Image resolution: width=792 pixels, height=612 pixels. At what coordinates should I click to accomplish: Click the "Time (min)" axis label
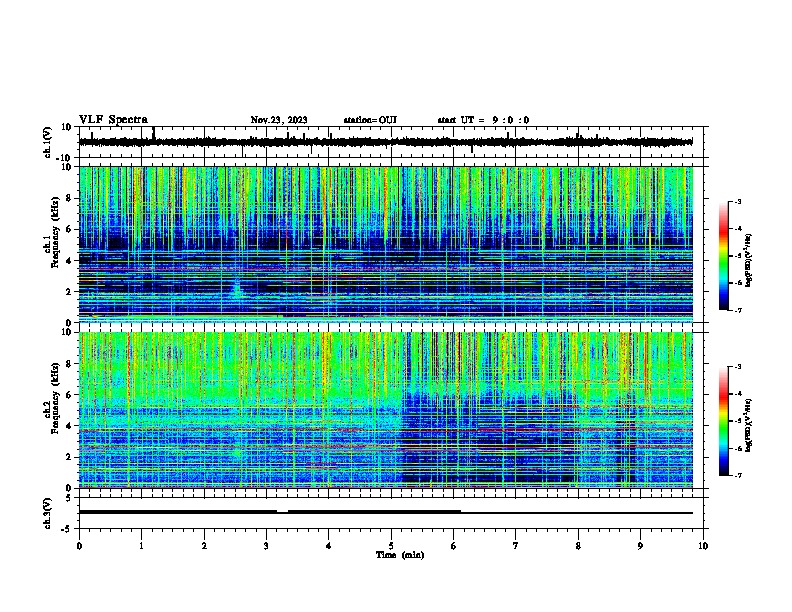400,555
